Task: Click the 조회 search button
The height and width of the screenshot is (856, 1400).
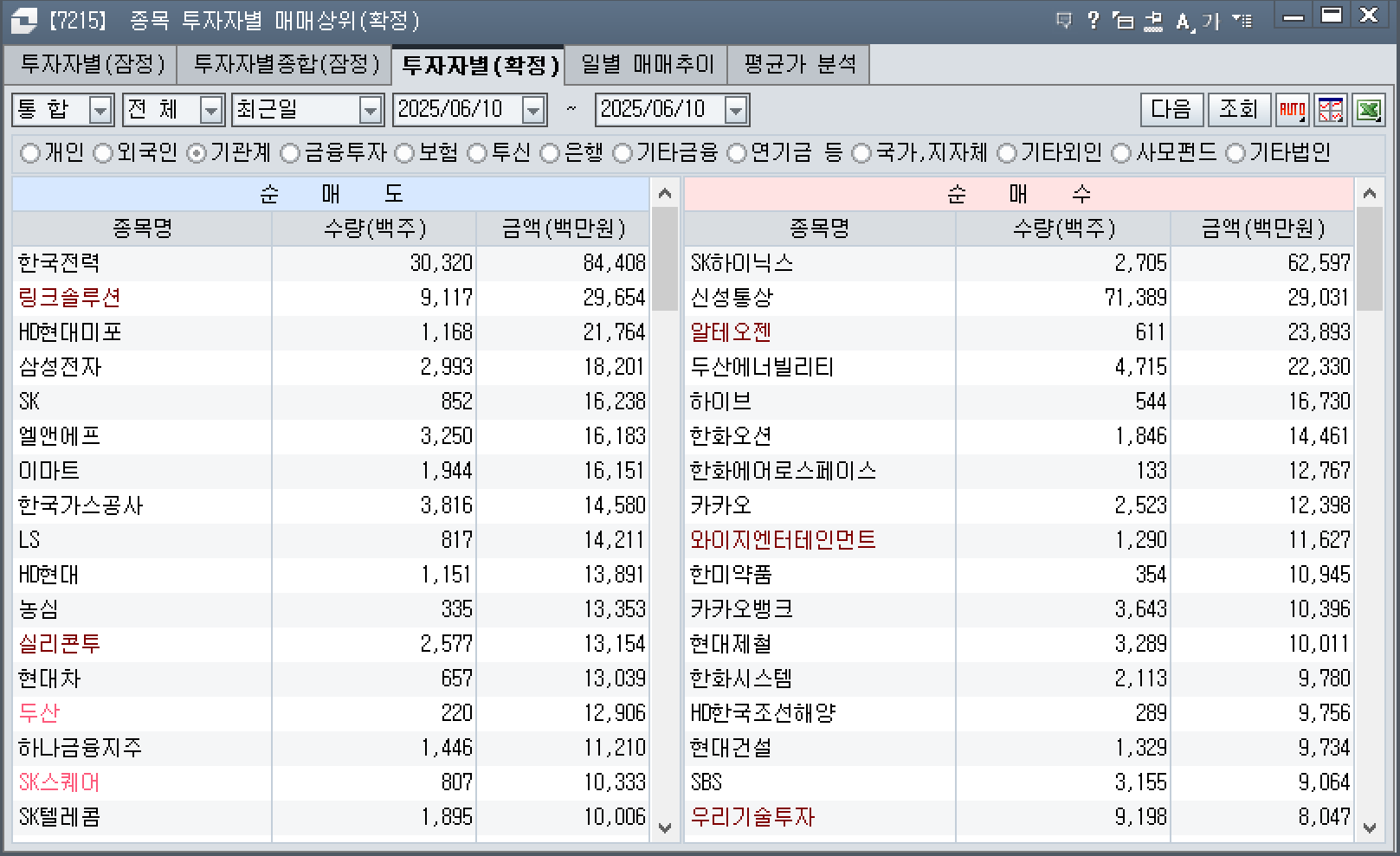Action: (1239, 110)
